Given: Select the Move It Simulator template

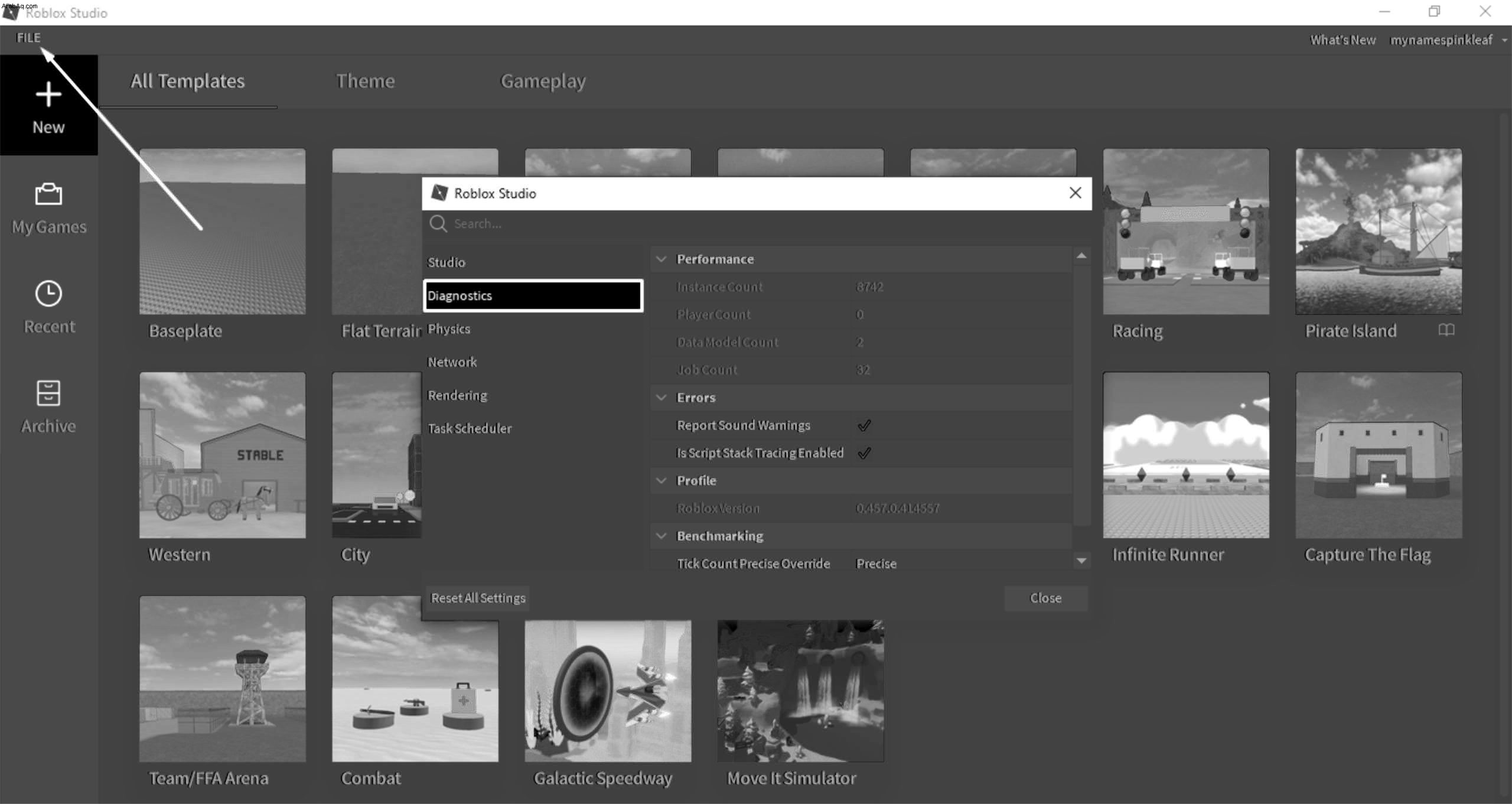Looking at the screenshot, I should click(800, 691).
